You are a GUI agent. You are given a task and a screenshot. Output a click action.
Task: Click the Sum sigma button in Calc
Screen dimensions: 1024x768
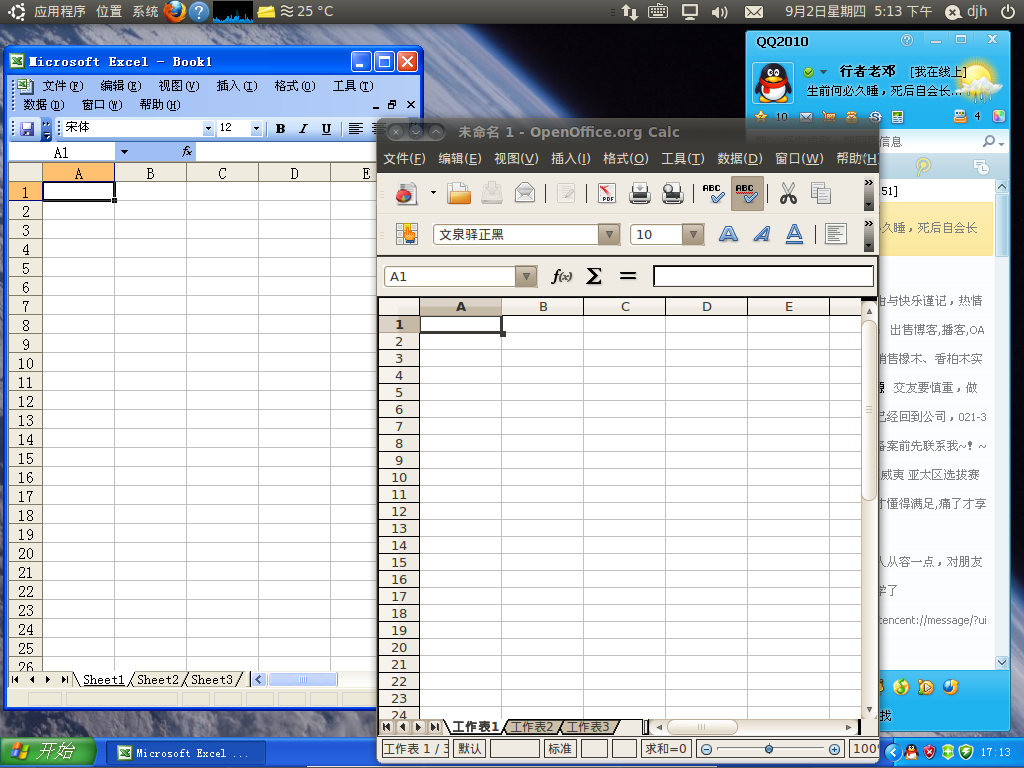coord(594,276)
